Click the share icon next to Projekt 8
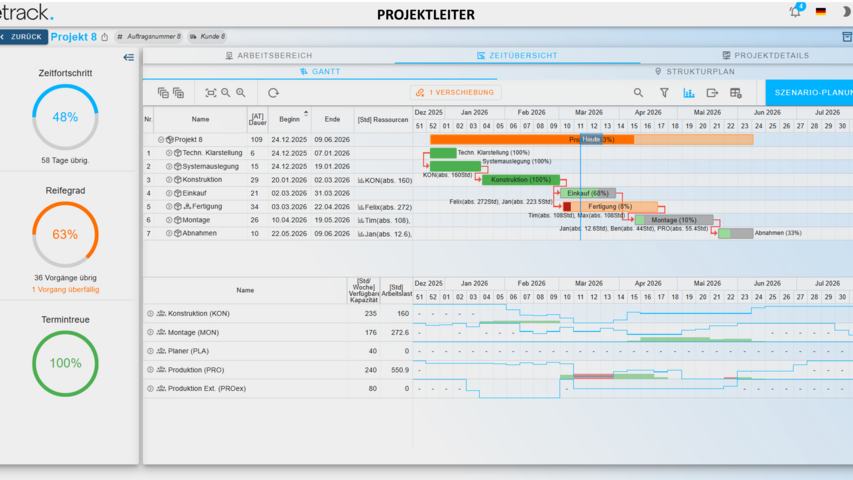Screen dimensions: 853x480 tap(104, 37)
